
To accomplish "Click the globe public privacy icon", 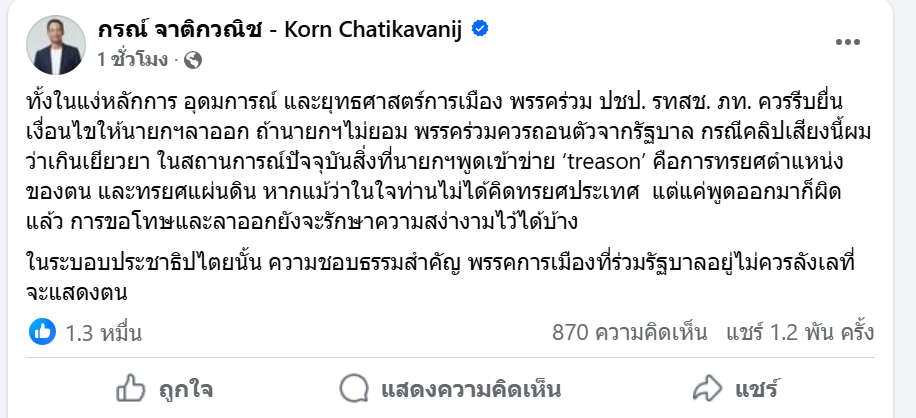I will pos(193,60).
